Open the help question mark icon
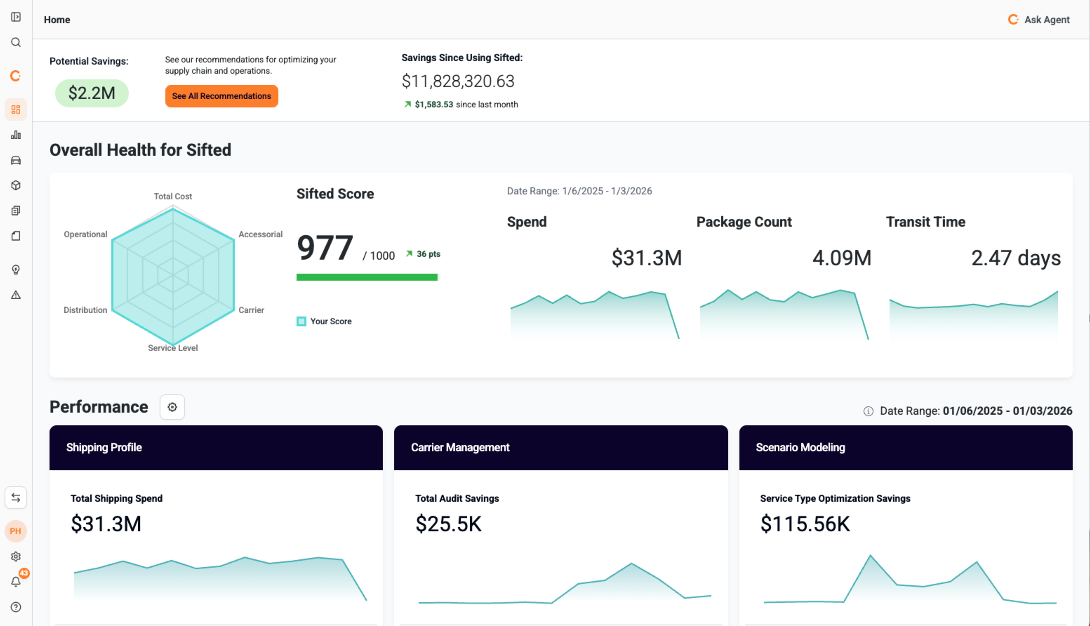Viewport: 1090px width, 626px height. pos(16,607)
